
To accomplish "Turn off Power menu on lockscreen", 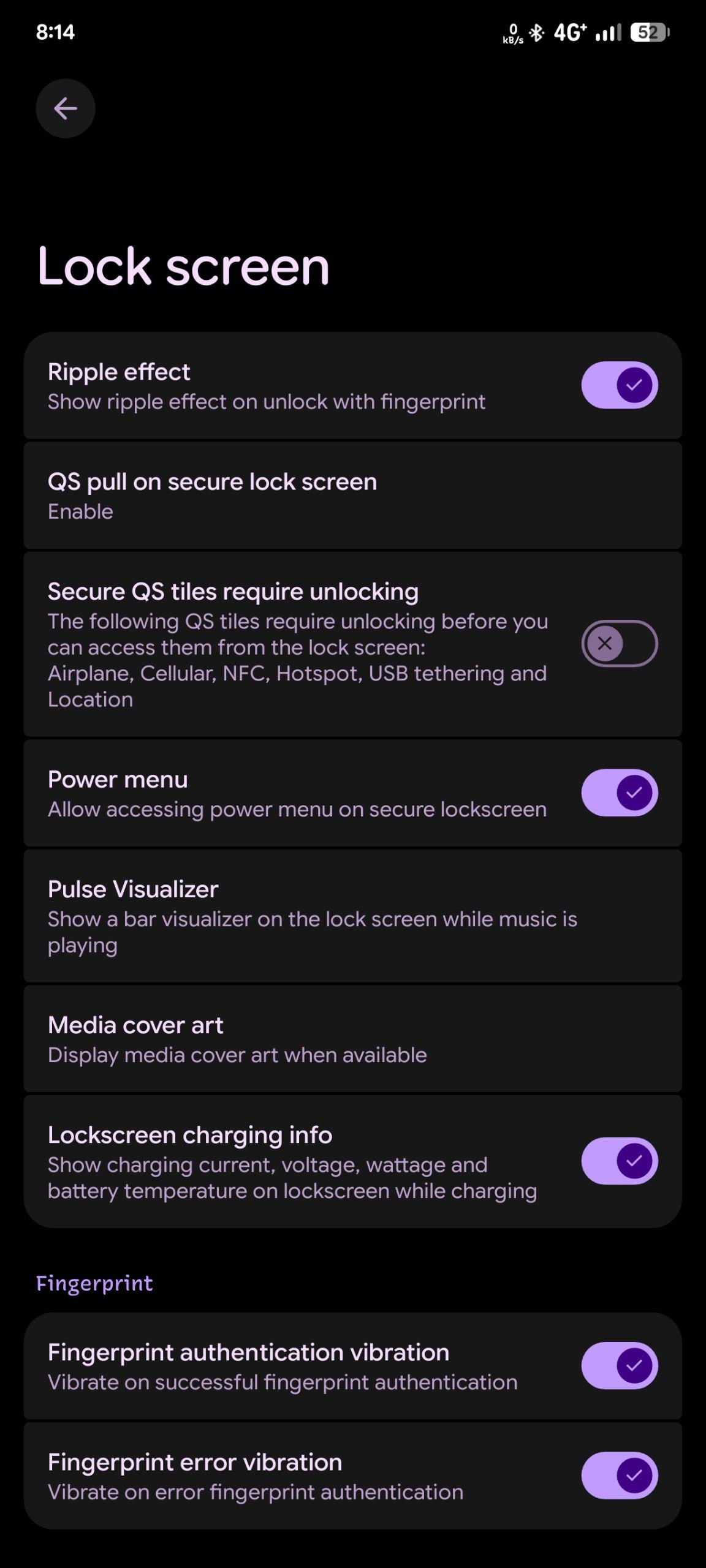I will (619, 793).
